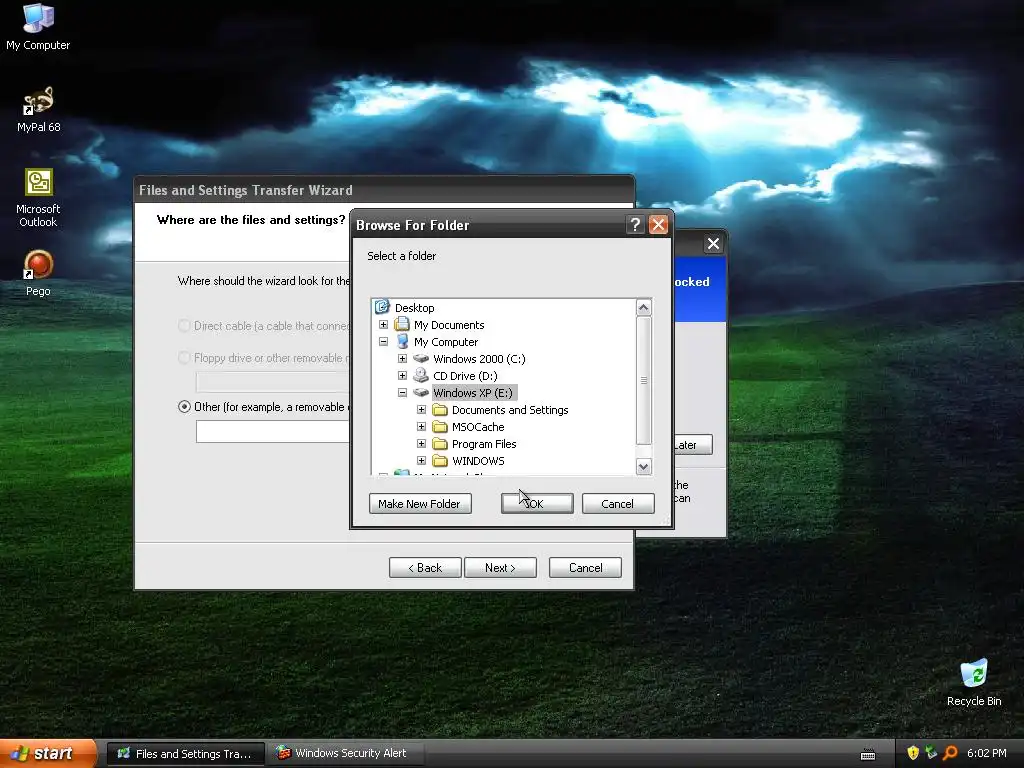
Task: Switch to Windows Security Alert taskbar item
Action: (x=345, y=754)
